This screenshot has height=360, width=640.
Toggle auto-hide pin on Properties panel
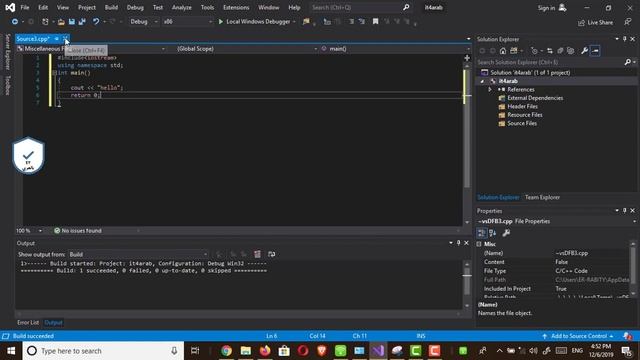624,211
